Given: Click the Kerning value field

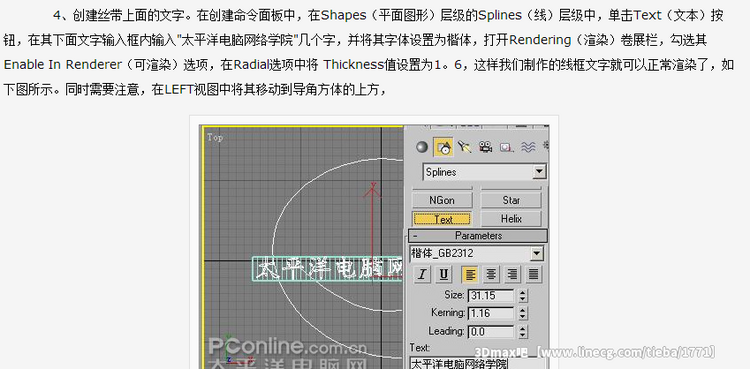Looking at the screenshot, I should 491,313.
